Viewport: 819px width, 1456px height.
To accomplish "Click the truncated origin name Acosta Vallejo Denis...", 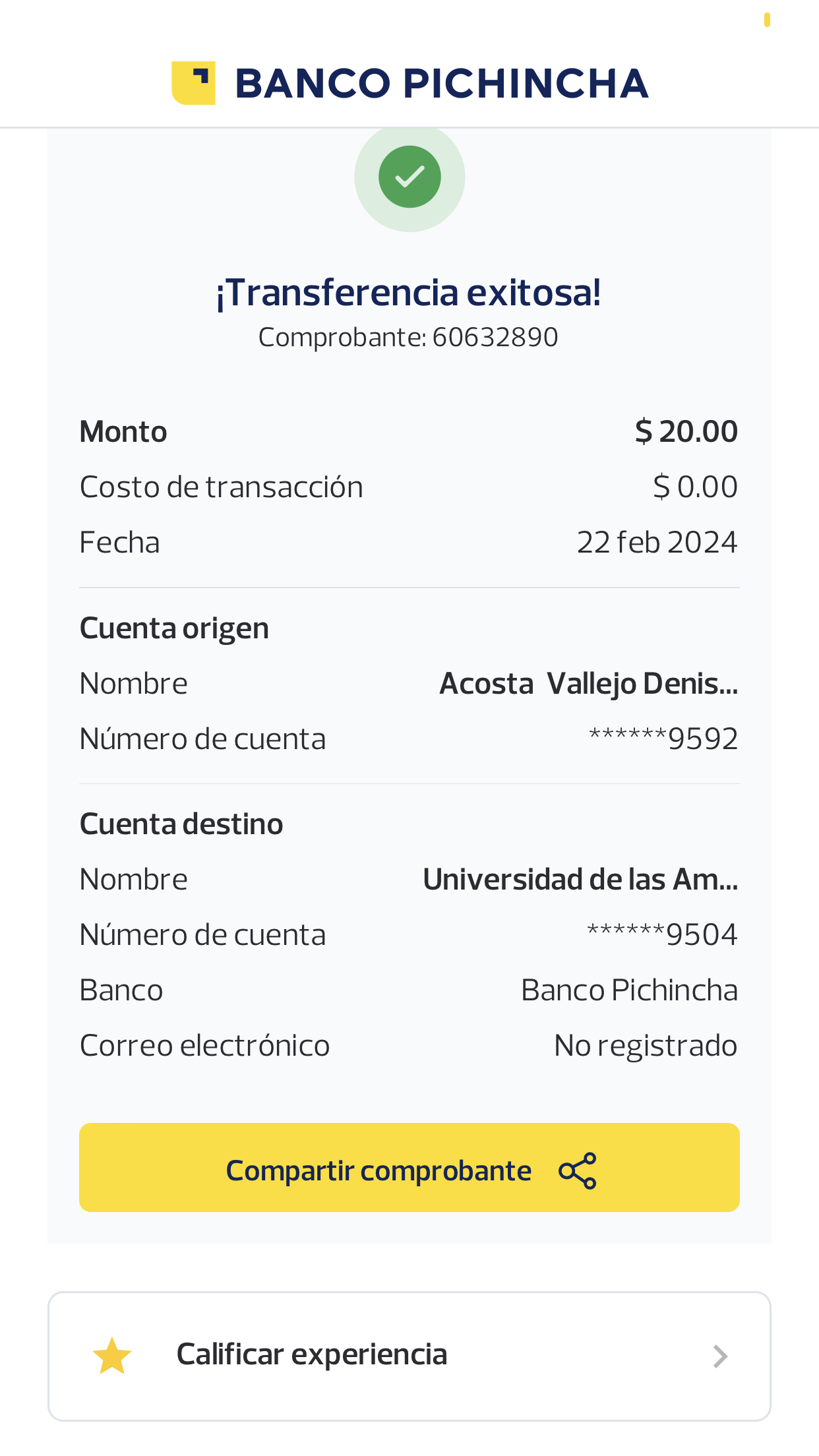I will (588, 684).
